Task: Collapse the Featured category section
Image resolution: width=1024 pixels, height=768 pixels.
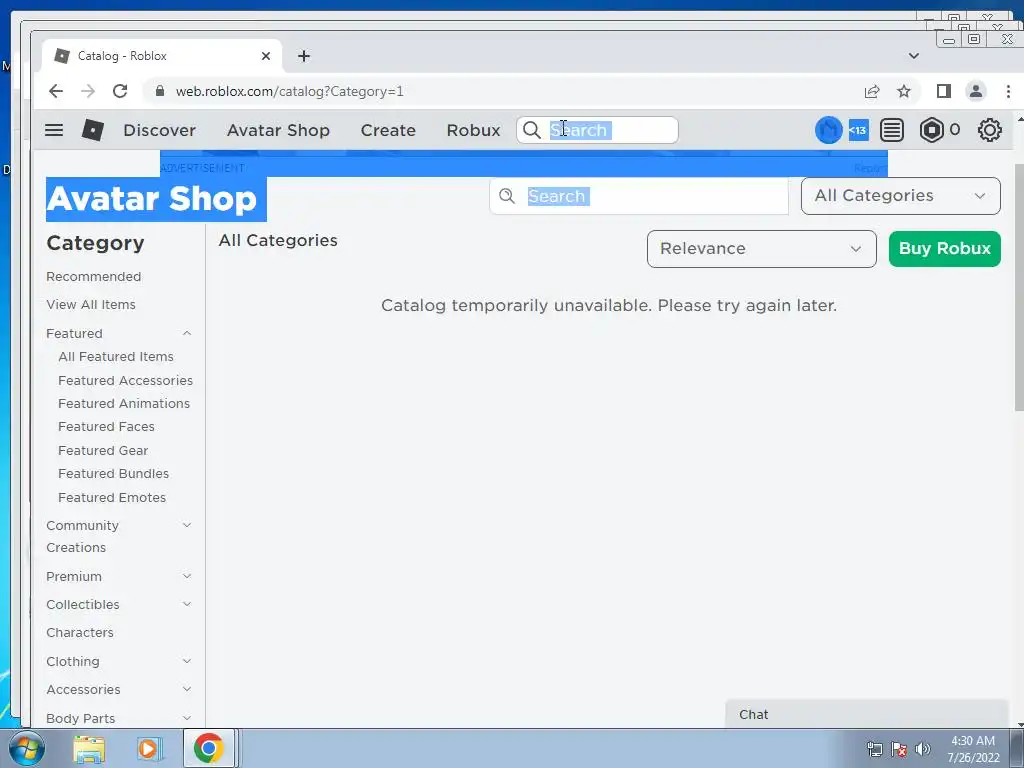Action: point(187,334)
